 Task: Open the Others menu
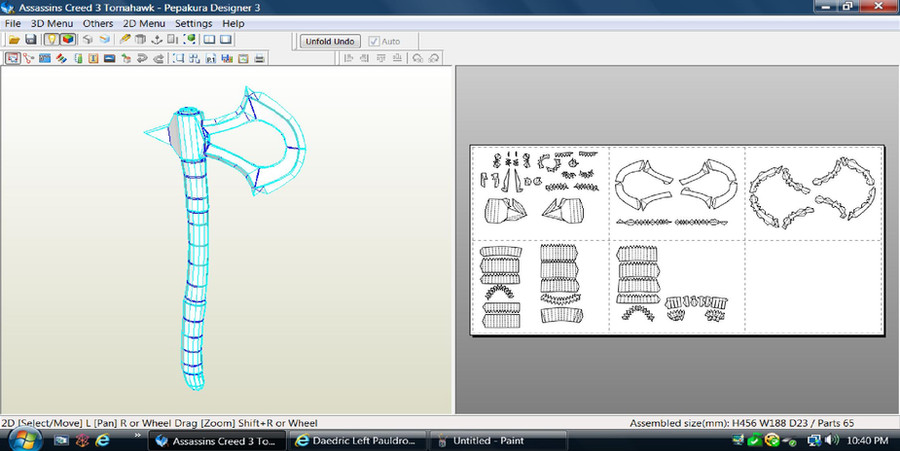pyautogui.click(x=98, y=24)
